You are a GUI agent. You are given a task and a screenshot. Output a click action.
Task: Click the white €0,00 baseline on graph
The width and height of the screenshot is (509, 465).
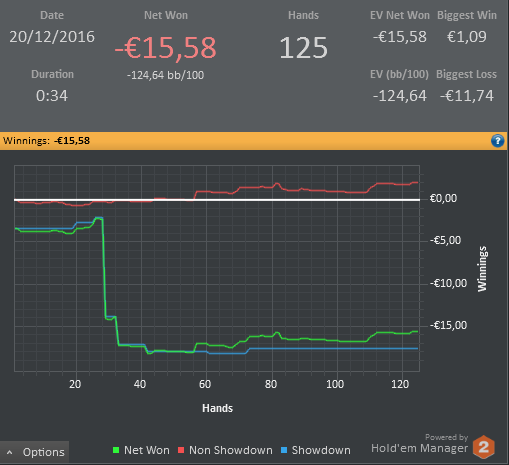pyautogui.click(x=217, y=200)
